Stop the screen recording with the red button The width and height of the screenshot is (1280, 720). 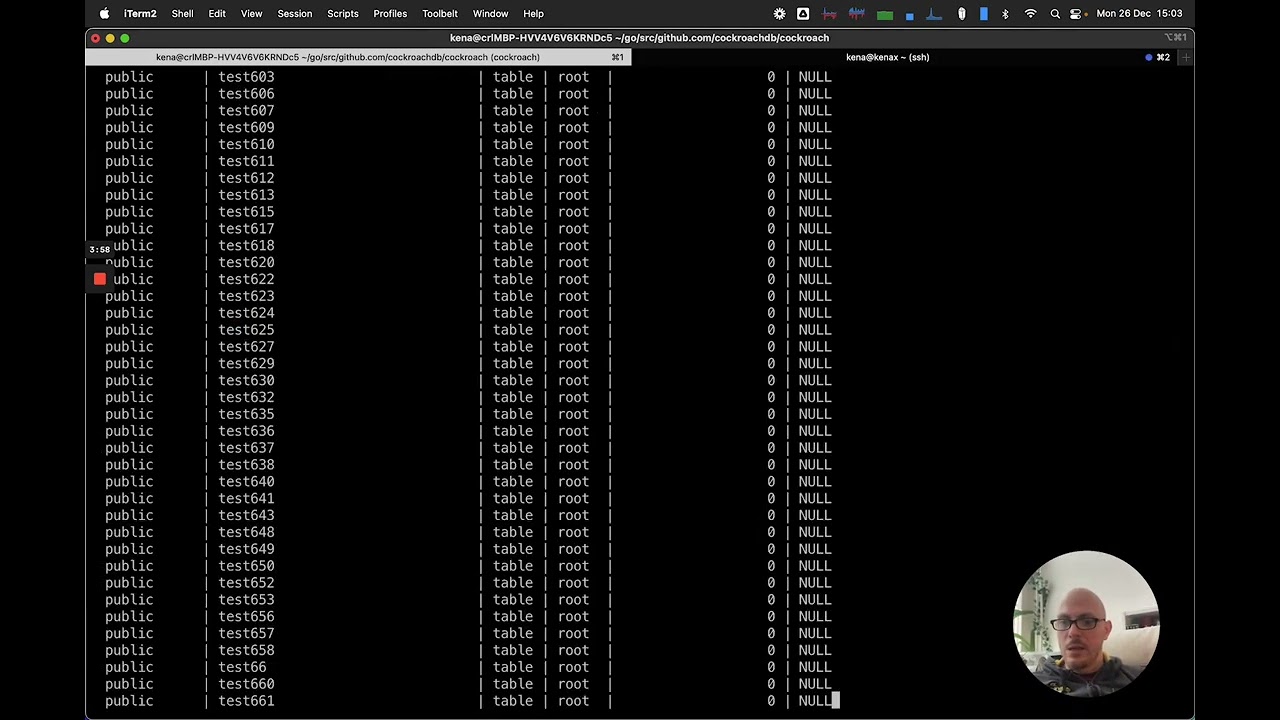[100, 279]
